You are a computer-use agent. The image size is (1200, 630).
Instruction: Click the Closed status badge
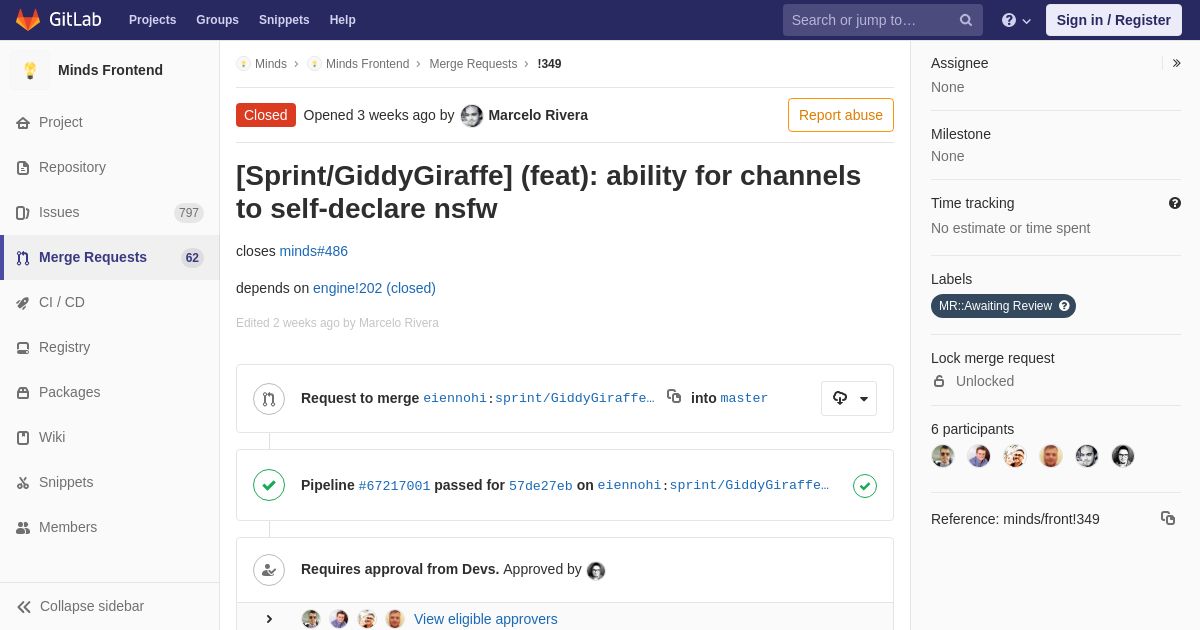[x=266, y=115]
